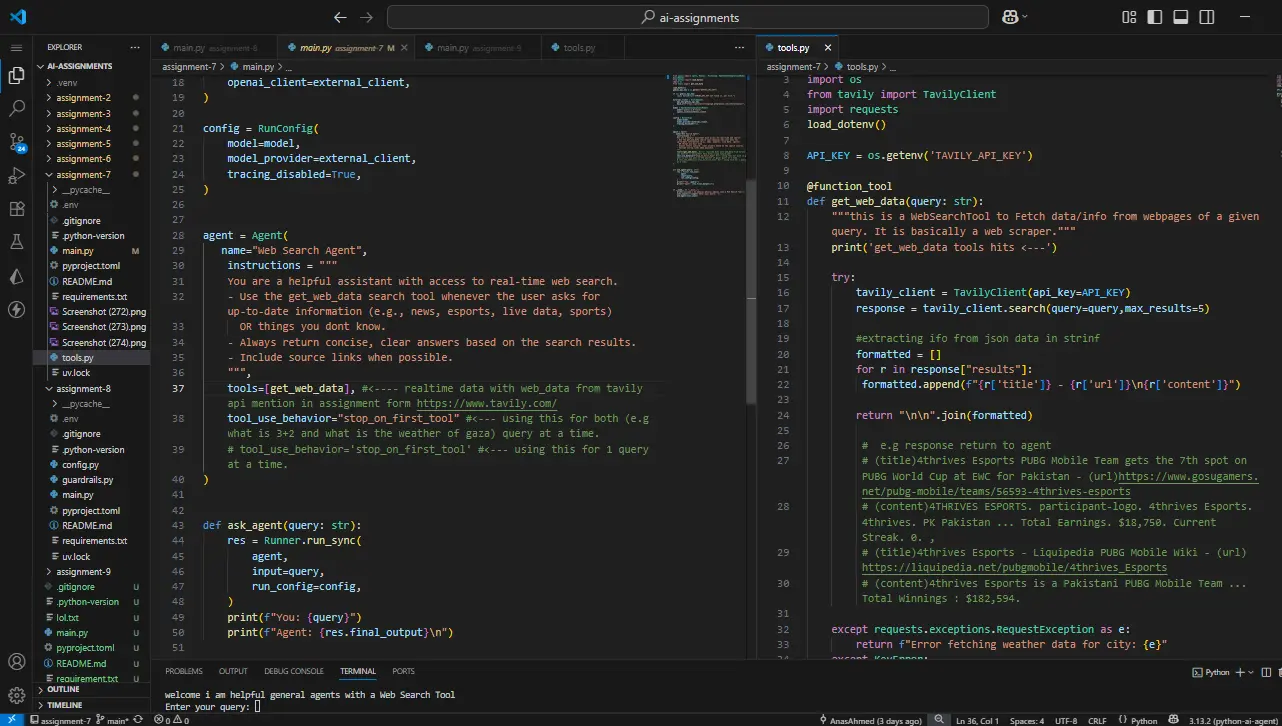Switch to the PROBLEMS panel tab

(184, 671)
